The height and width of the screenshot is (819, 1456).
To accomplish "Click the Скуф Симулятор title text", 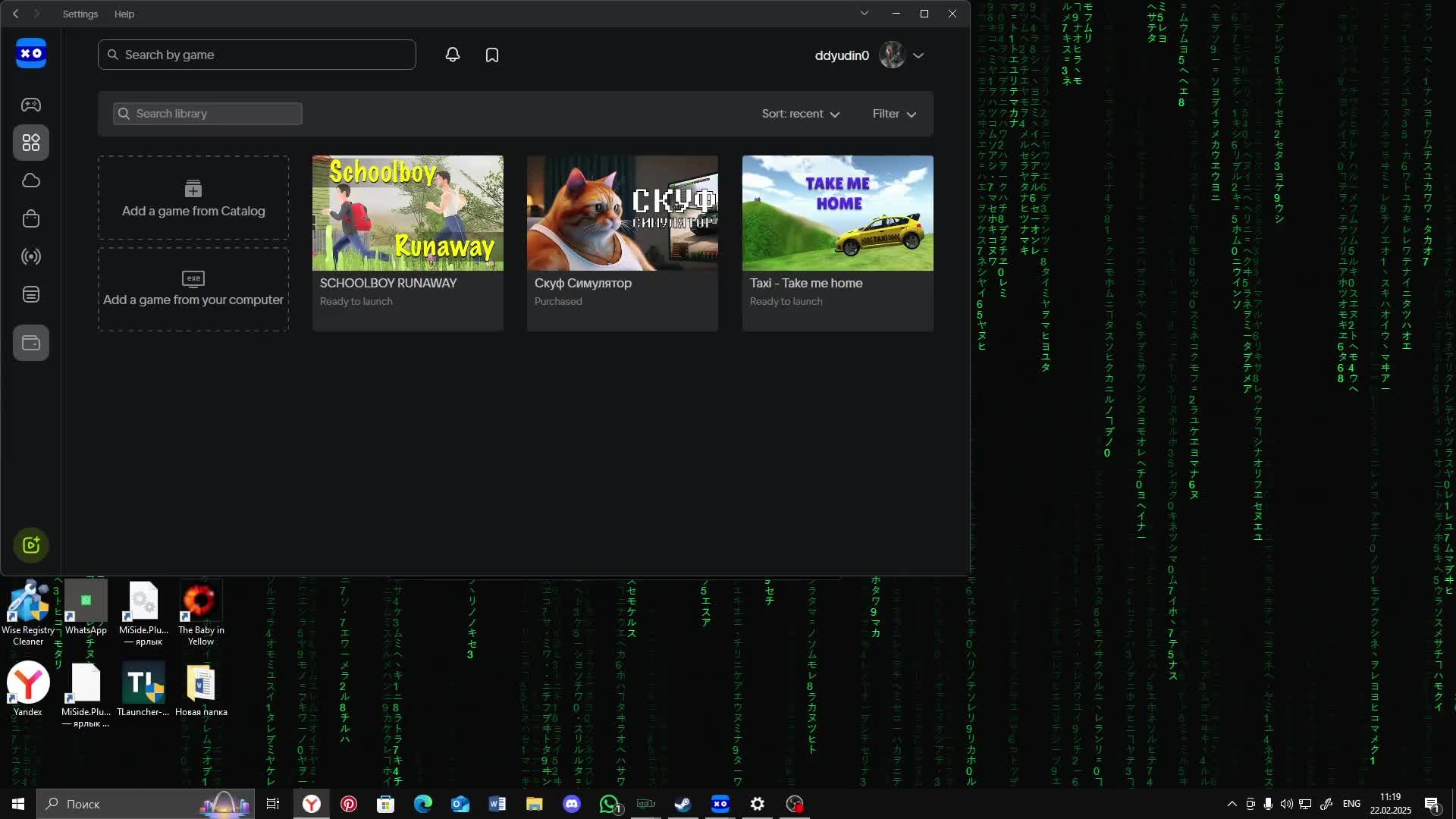I will [583, 283].
